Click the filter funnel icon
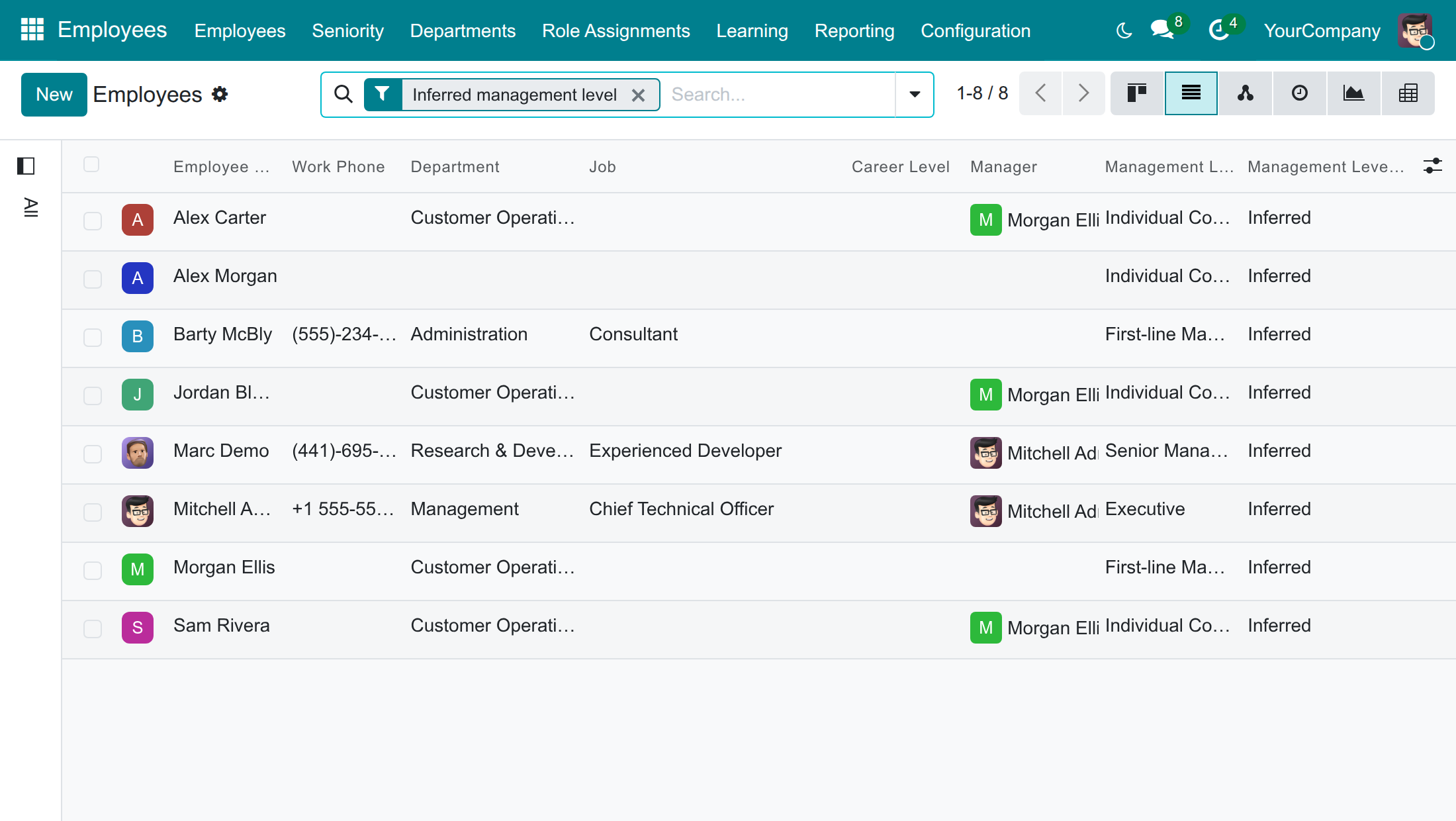The image size is (1456, 821). coord(383,94)
